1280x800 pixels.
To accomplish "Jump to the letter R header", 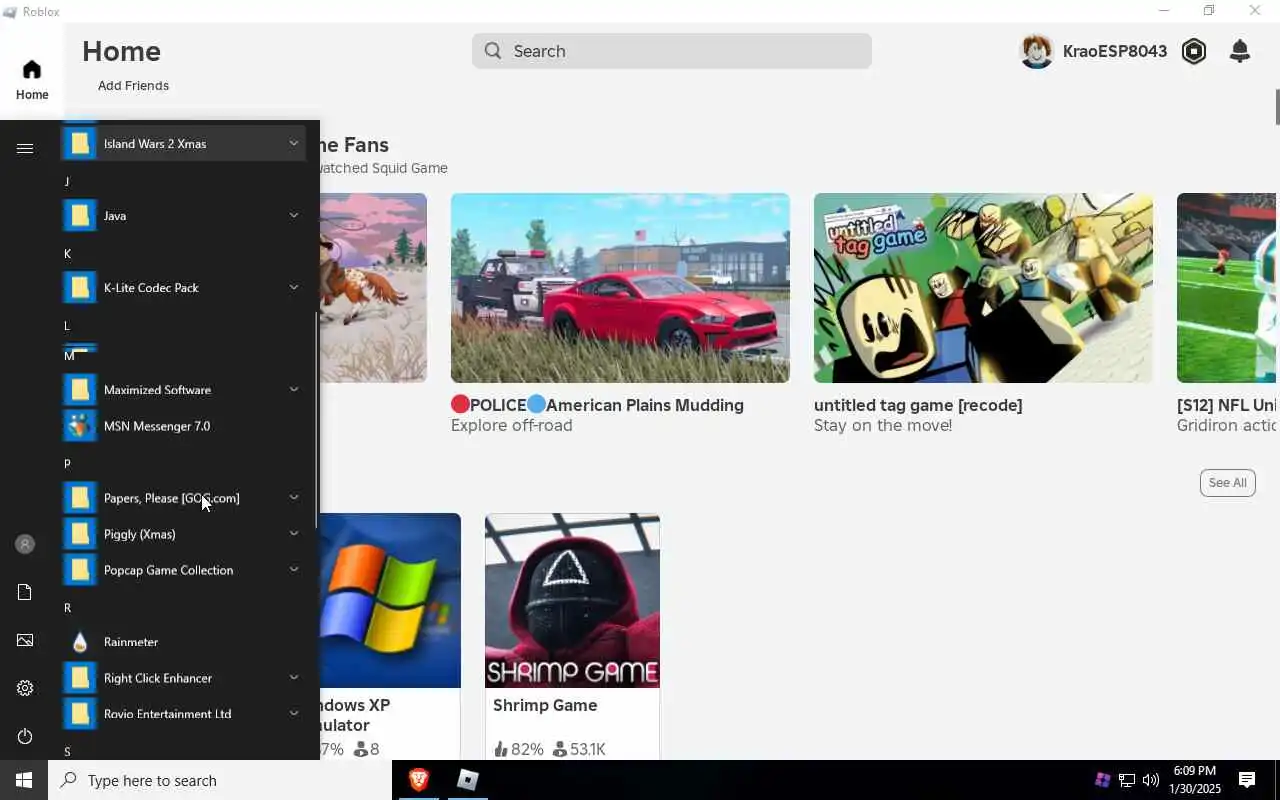I will click(67, 608).
